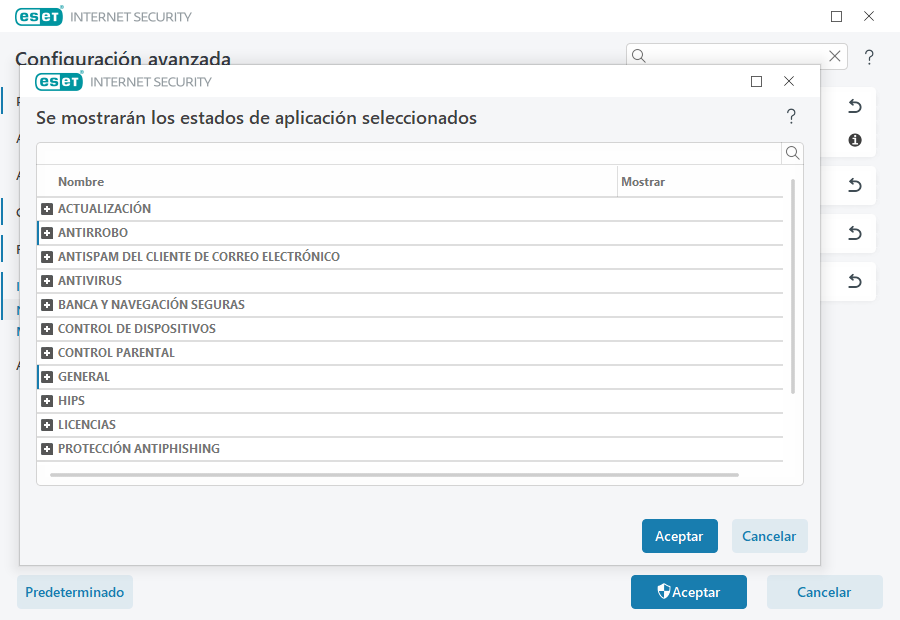Select the BANCA Y NAVEGACIÓN SEGURAS label
Viewport: 900px width, 620px height.
(152, 305)
